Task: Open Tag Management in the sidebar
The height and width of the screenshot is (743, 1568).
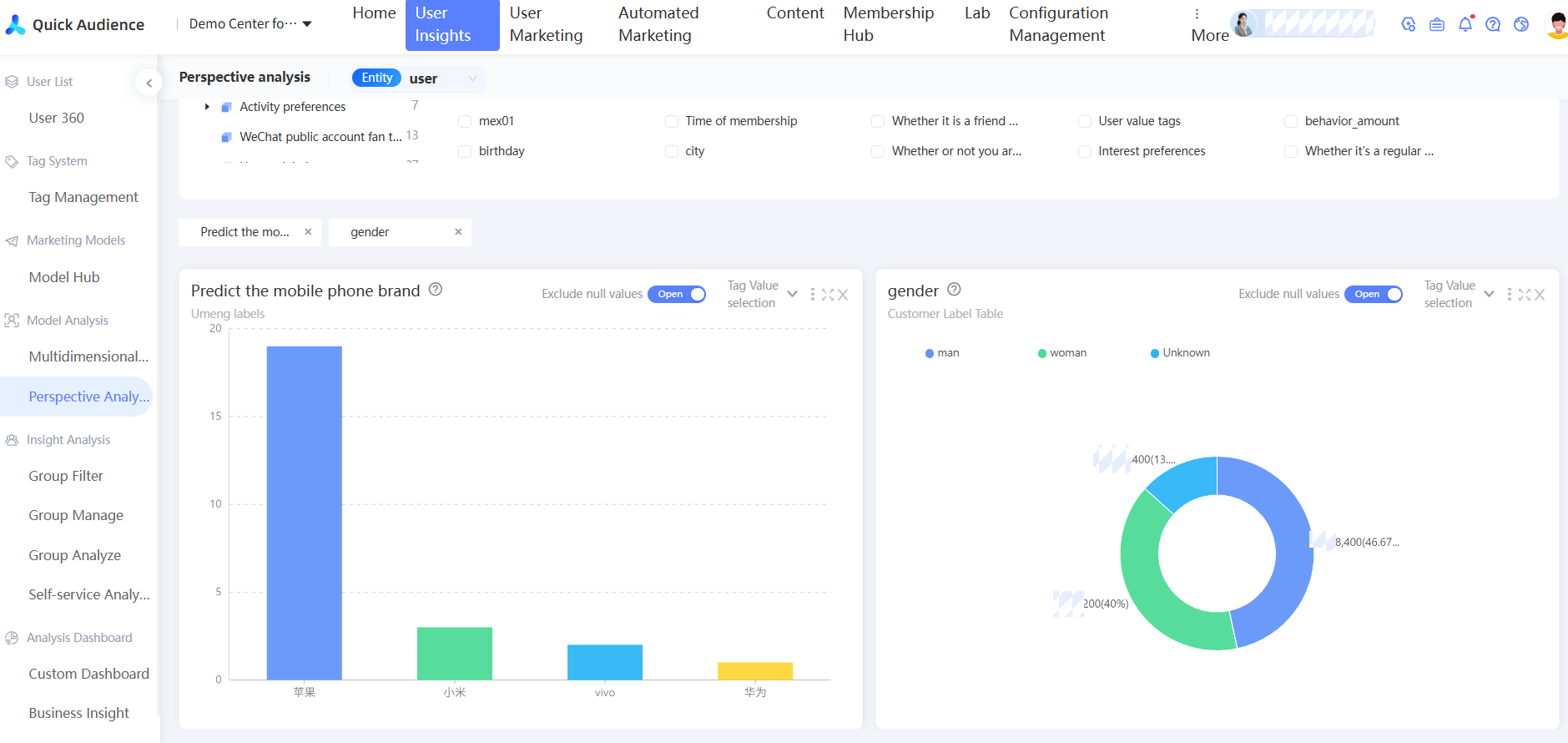Action: [x=83, y=197]
